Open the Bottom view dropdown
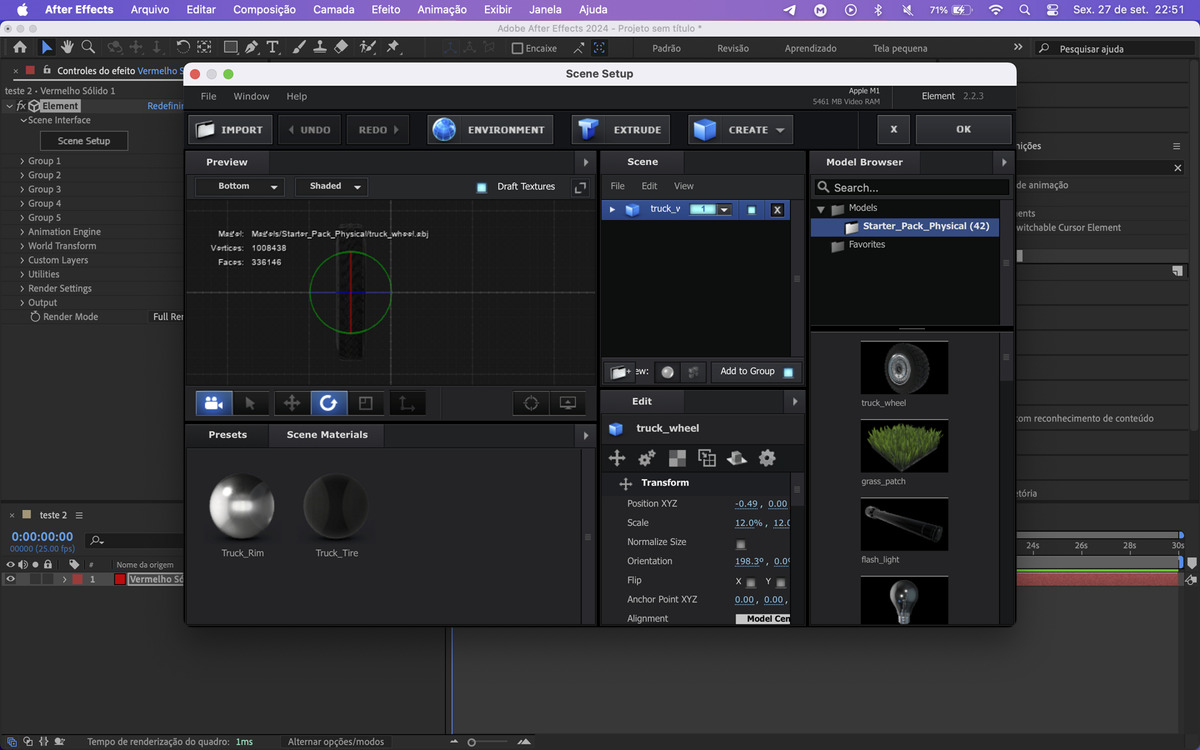This screenshot has width=1200, height=750. (x=239, y=187)
